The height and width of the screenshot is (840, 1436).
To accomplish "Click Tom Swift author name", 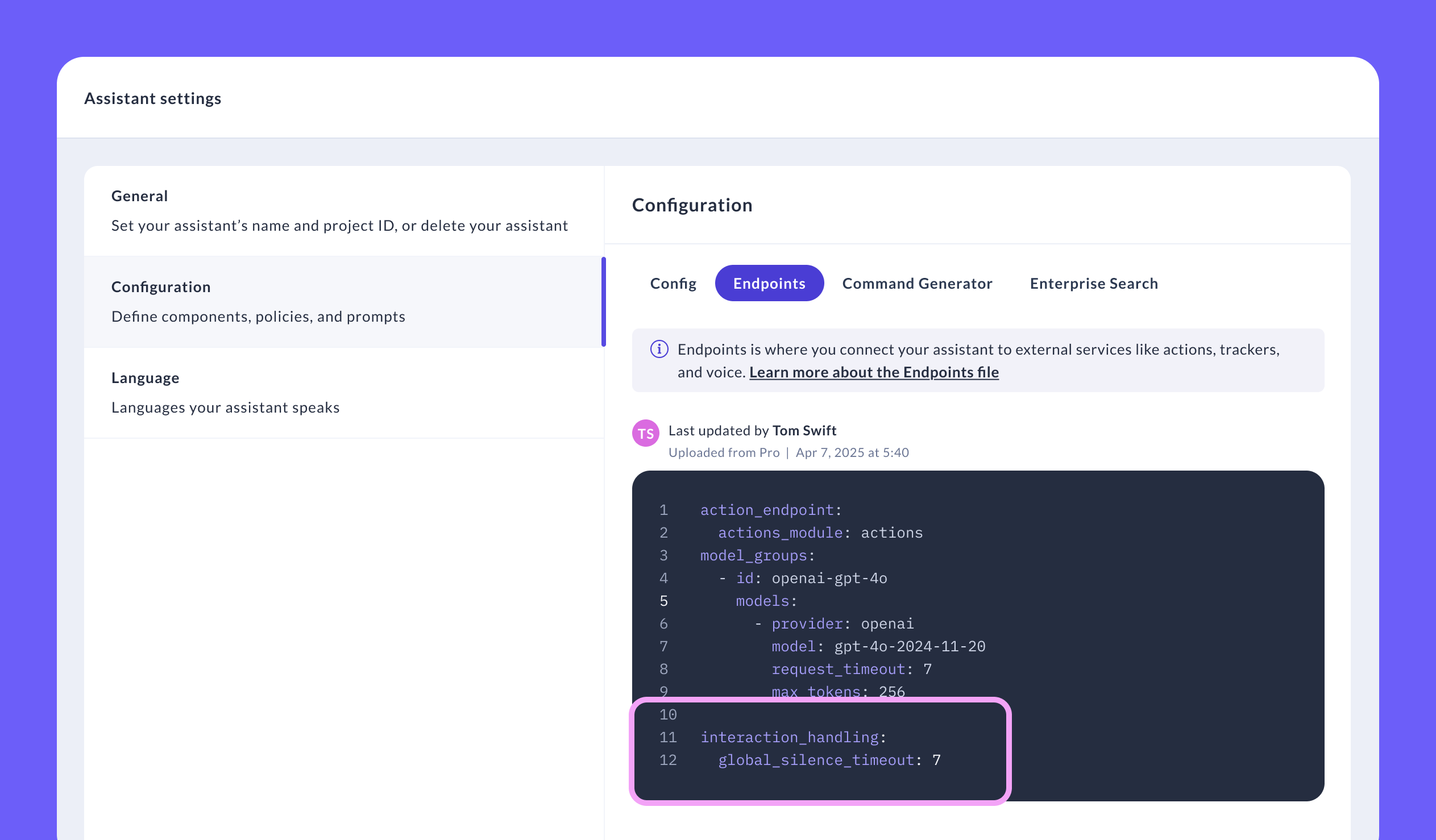I will coord(803,430).
